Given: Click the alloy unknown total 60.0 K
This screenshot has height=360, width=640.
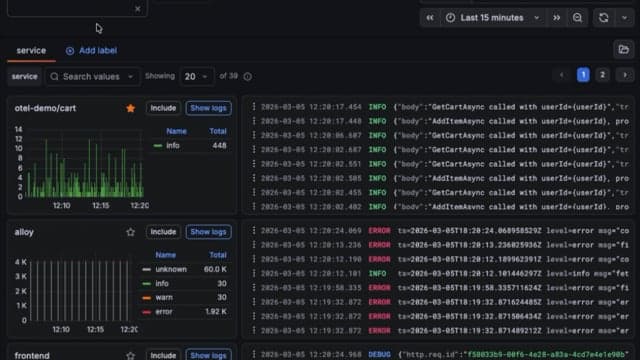Looking at the screenshot, I should tap(215, 269).
